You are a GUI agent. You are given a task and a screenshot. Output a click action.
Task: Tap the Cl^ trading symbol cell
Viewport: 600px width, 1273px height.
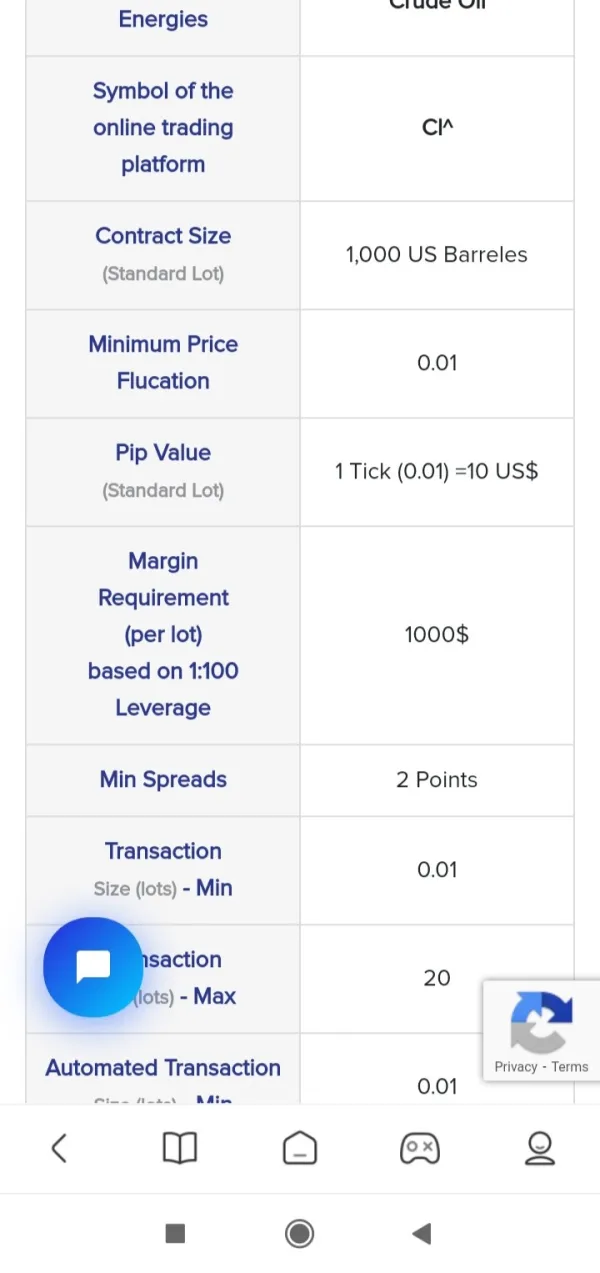coord(437,128)
